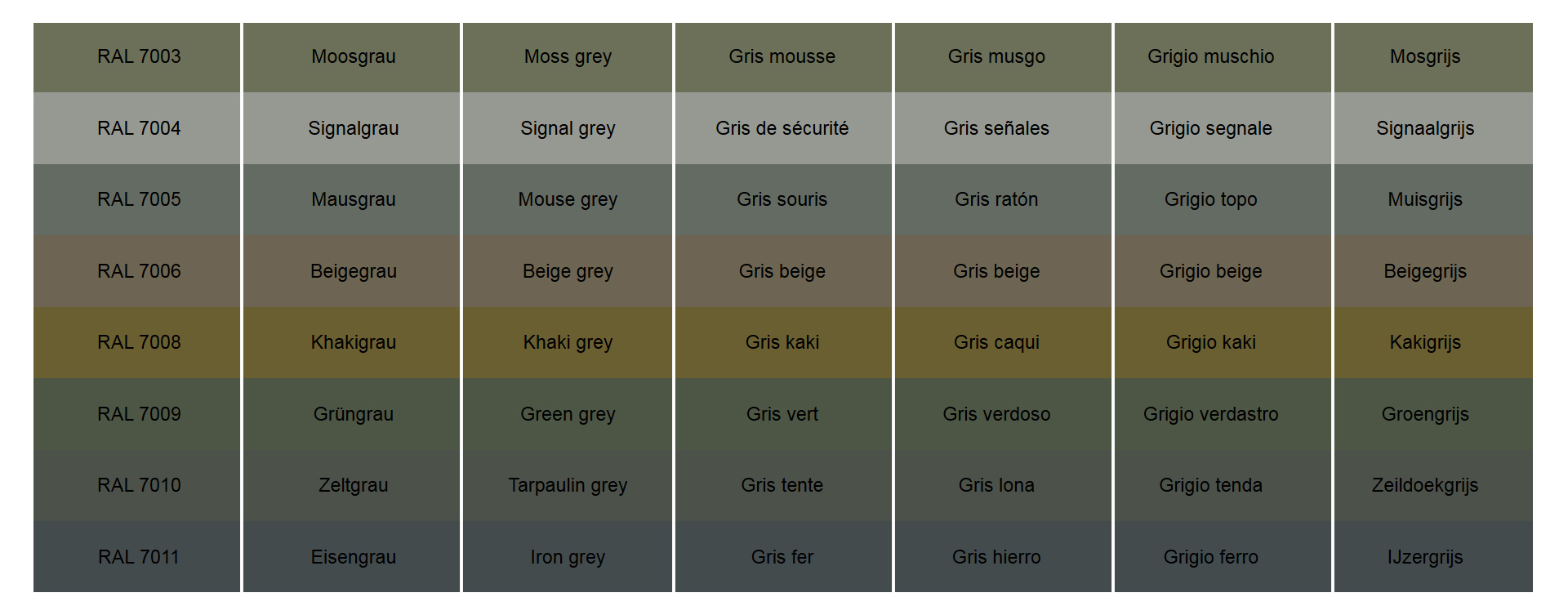The height and width of the screenshot is (615, 1568).
Task: Click the Gris caqui cell
Action: tap(996, 342)
